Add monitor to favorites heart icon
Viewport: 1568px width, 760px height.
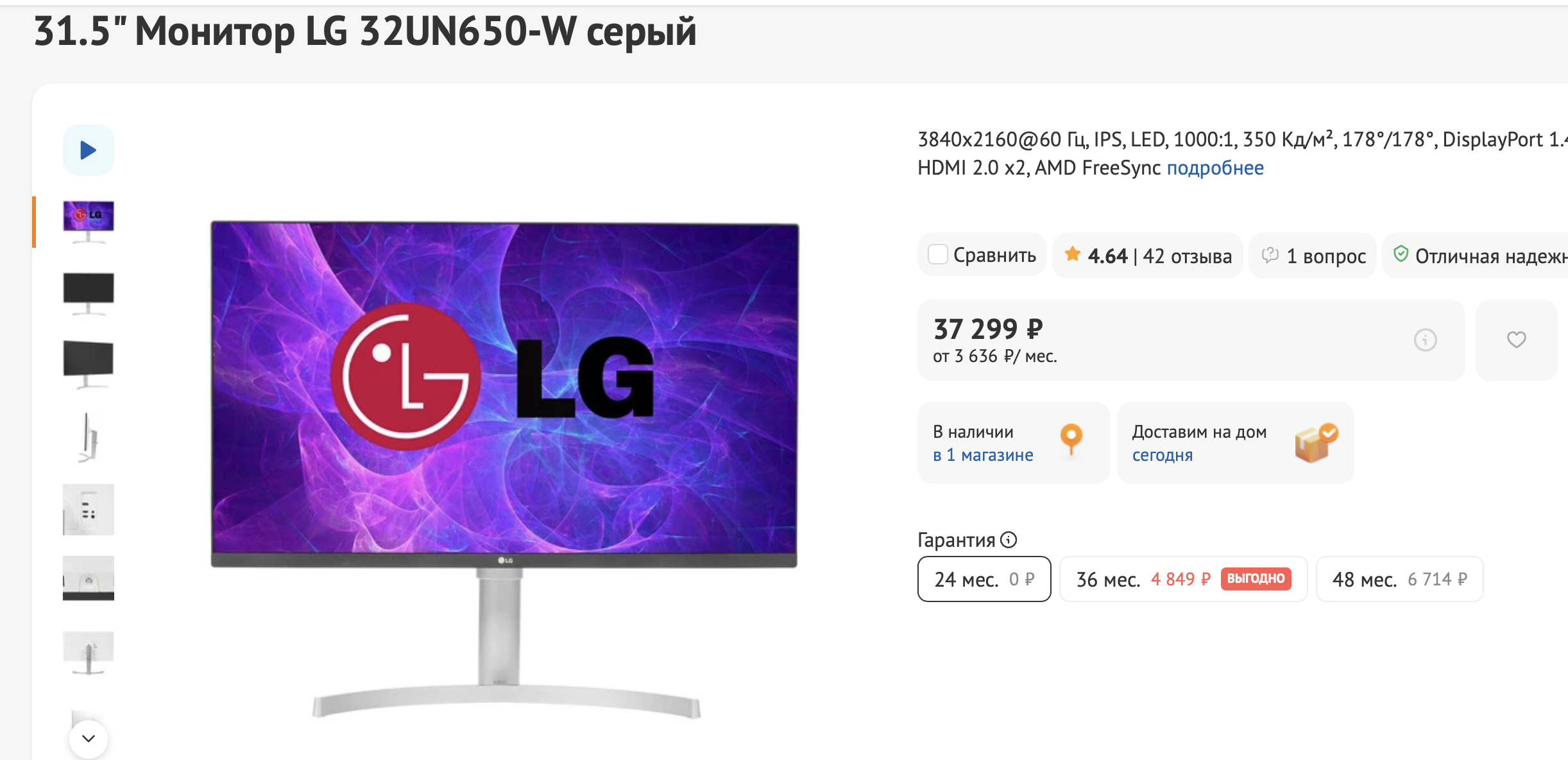(x=1516, y=340)
